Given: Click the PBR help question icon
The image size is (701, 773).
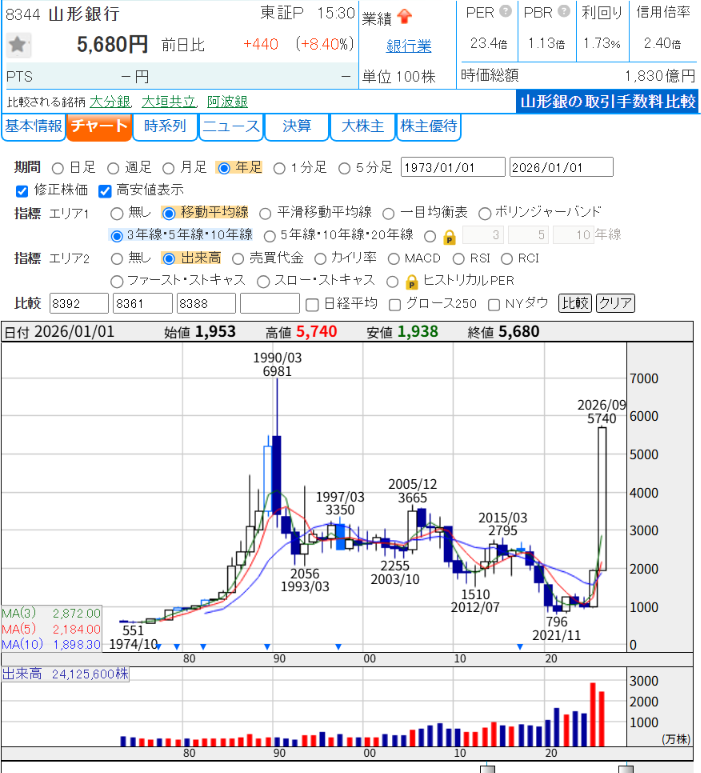Looking at the screenshot, I should (x=564, y=11).
